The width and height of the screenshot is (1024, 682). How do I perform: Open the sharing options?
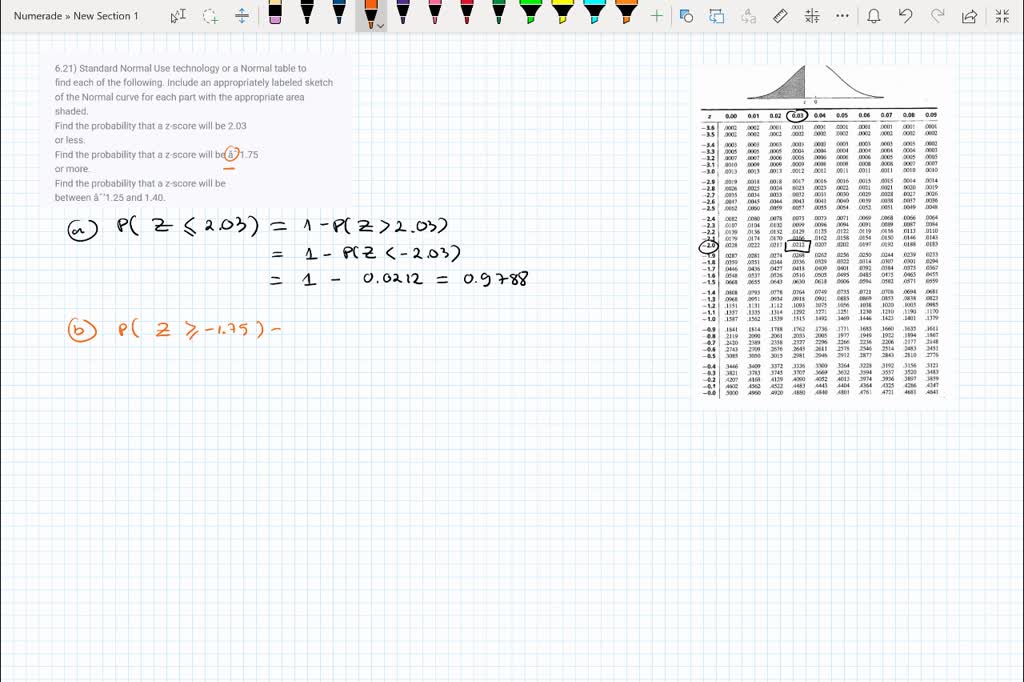969,16
